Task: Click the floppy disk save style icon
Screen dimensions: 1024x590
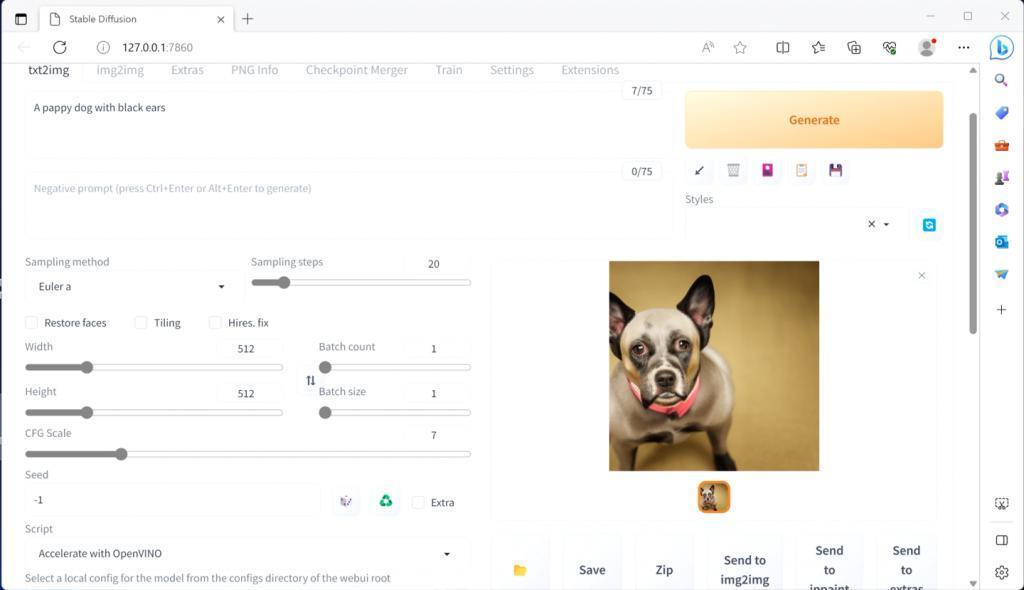Action: (835, 170)
